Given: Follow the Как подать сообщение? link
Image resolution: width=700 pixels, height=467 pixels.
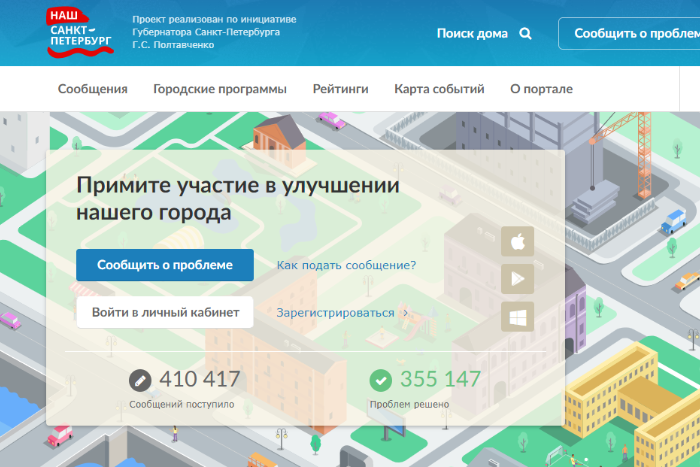Looking at the screenshot, I should point(346,265).
